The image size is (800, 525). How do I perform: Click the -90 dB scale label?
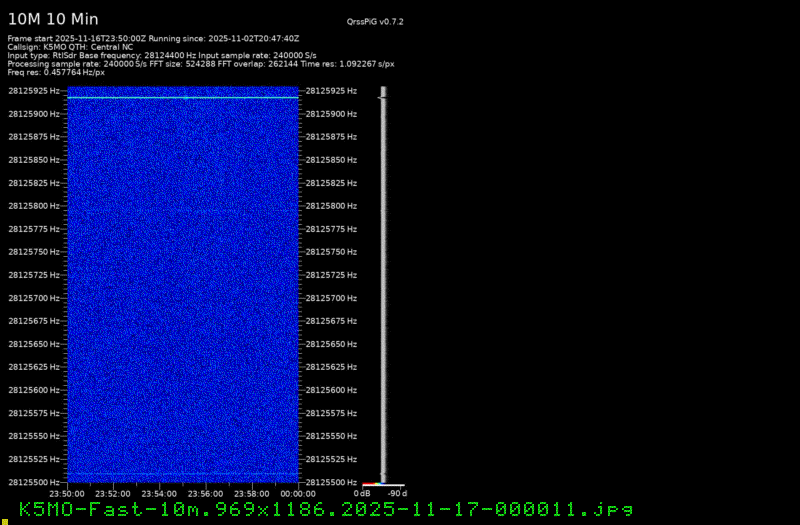tap(397, 493)
